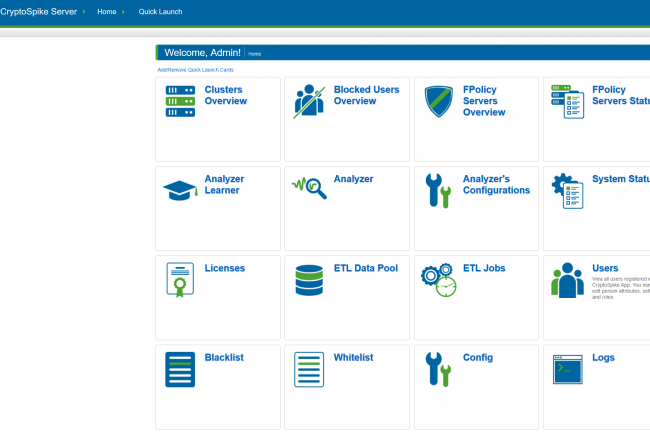Open the System Status title link
The image size is (650, 433).
(621, 179)
